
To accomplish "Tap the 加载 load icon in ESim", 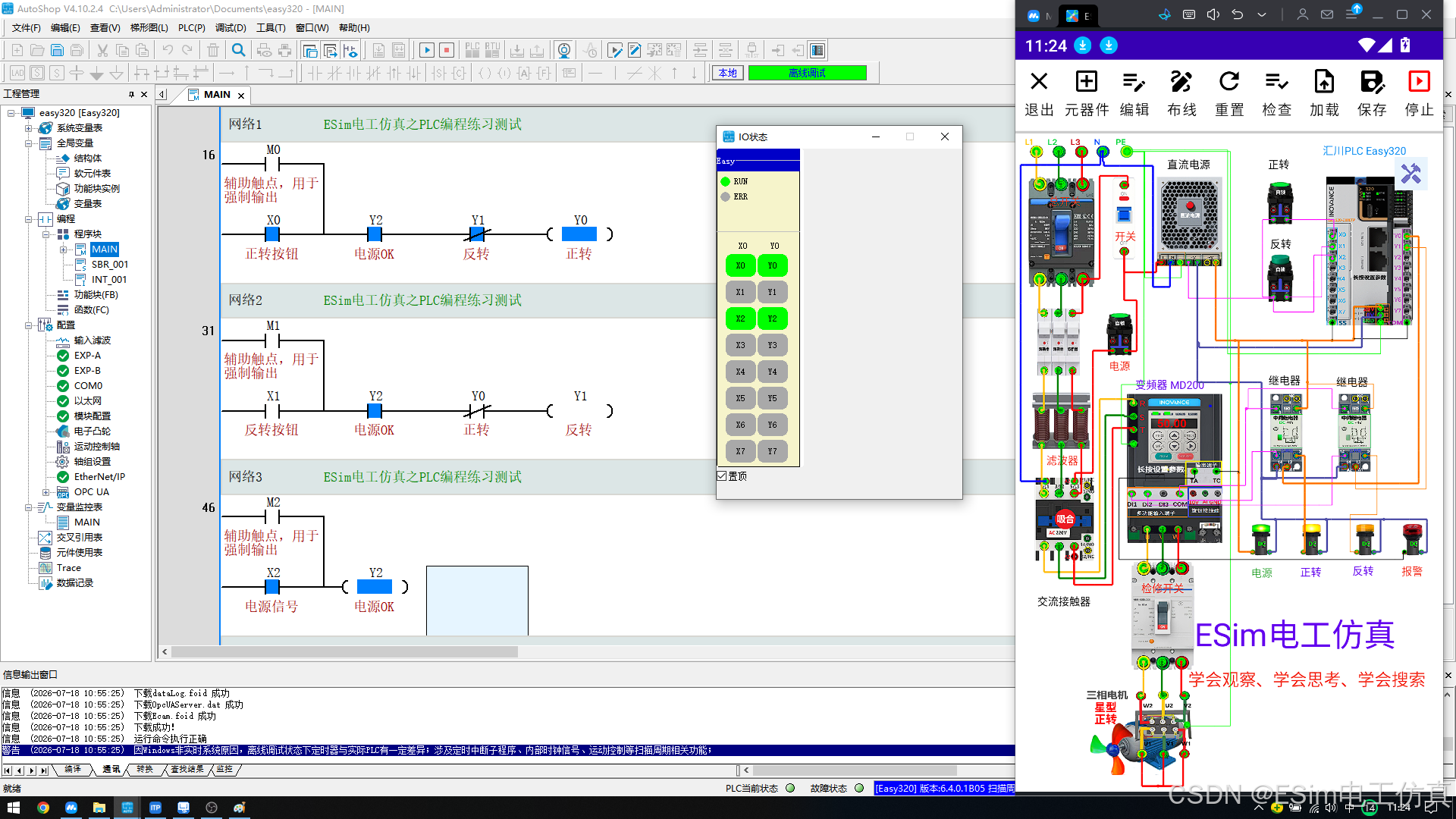I will [1324, 82].
